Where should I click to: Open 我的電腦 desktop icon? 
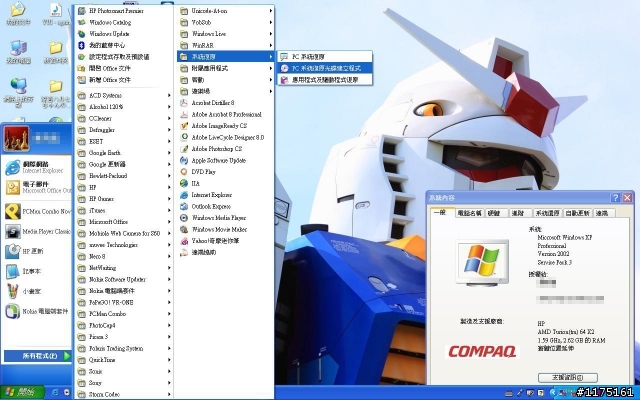pyautogui.click(x=18, y=52)
